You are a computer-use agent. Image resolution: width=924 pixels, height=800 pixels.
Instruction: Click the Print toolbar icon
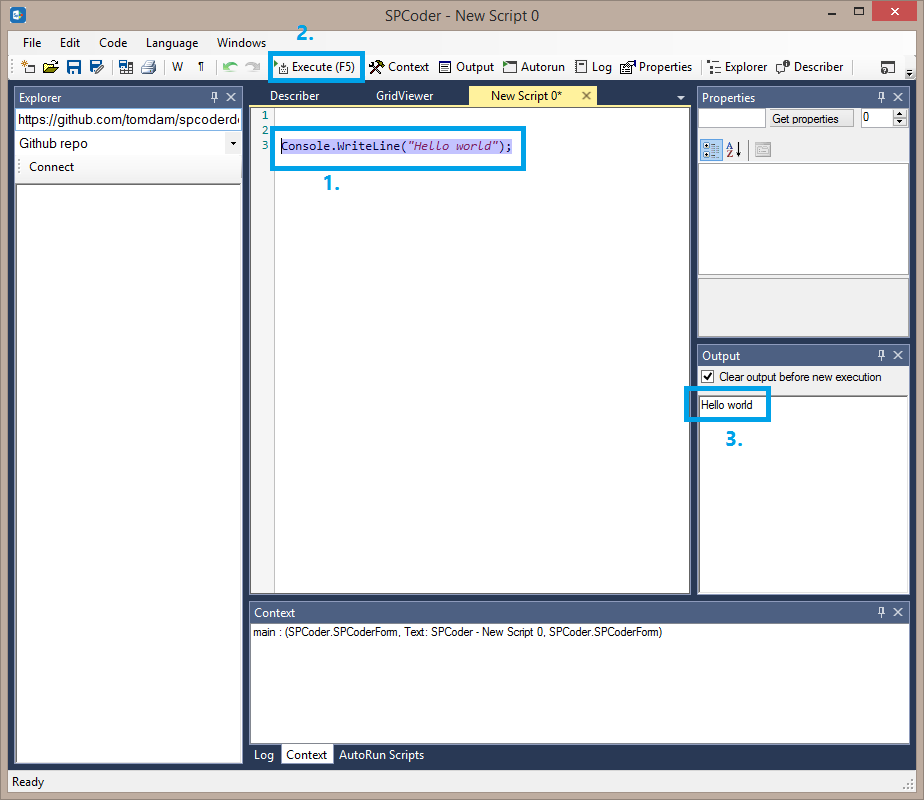coord(149,67)
